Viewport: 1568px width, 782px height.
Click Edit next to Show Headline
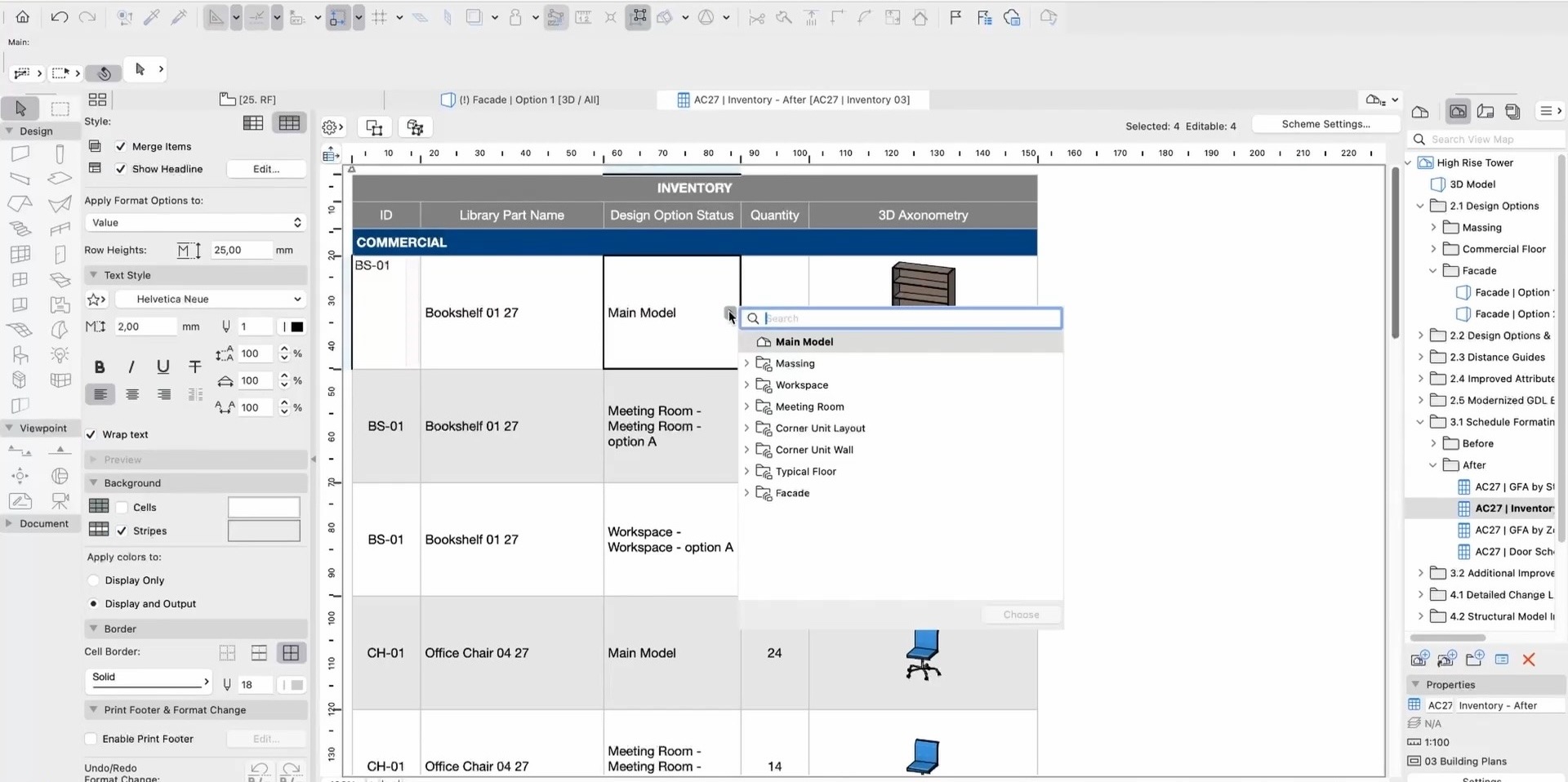tap(265, 169)
